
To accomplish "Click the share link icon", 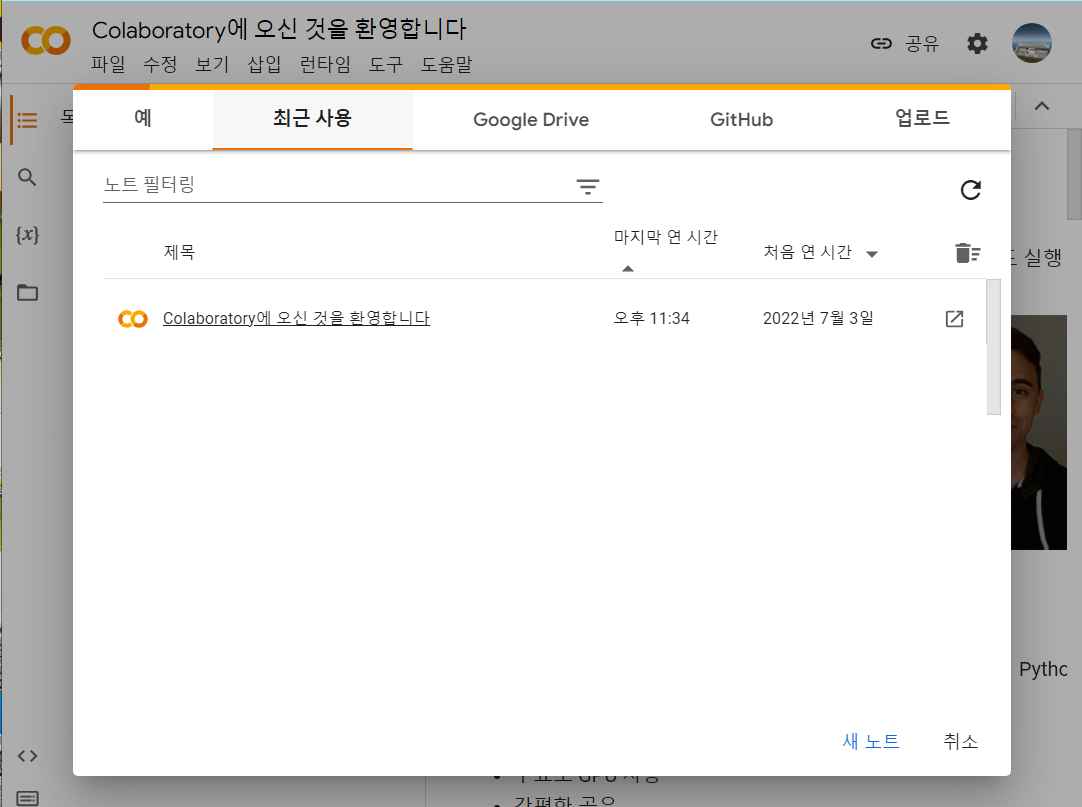I will (881, 43).
